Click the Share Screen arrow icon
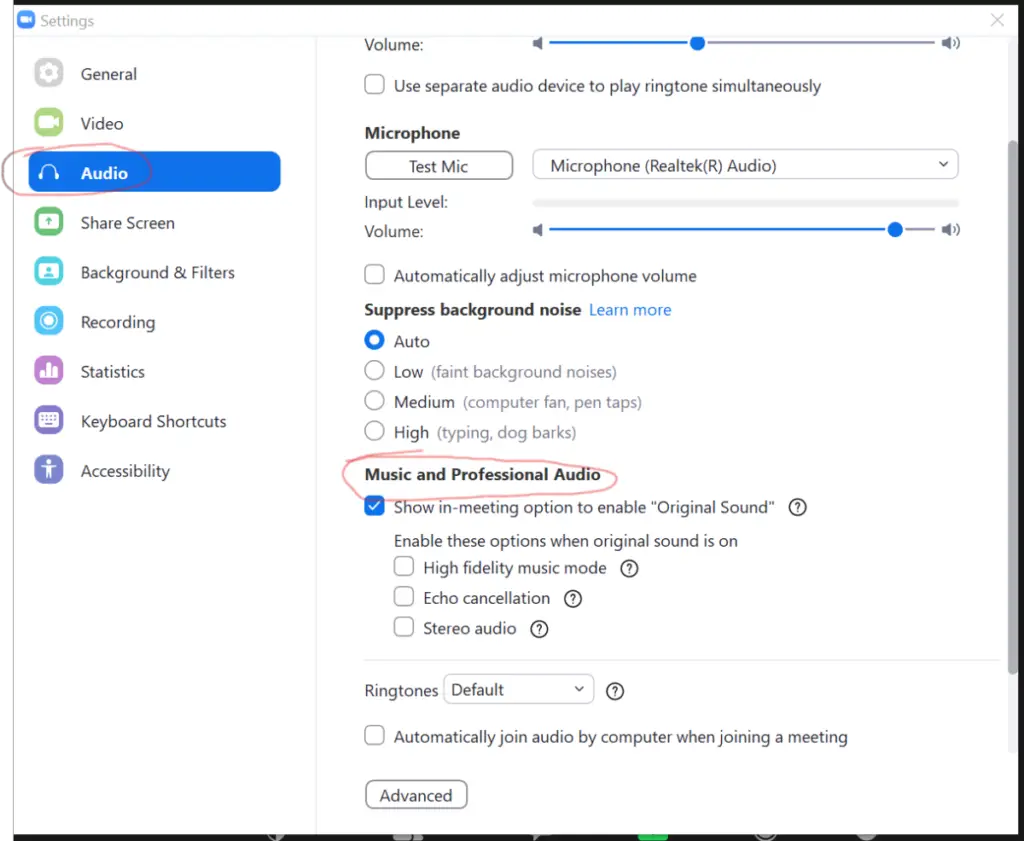 point(48,222)
